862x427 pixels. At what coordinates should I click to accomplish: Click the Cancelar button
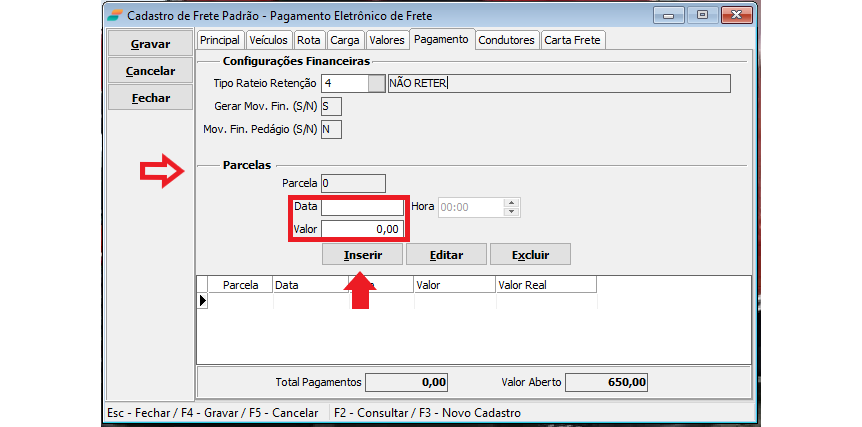[151, 71]
